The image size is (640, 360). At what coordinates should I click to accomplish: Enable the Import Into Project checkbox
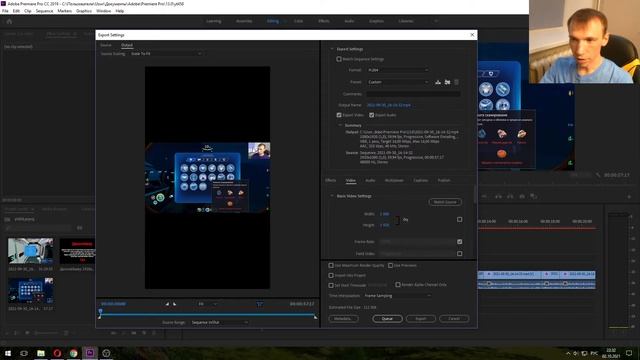tap(331, 276)
